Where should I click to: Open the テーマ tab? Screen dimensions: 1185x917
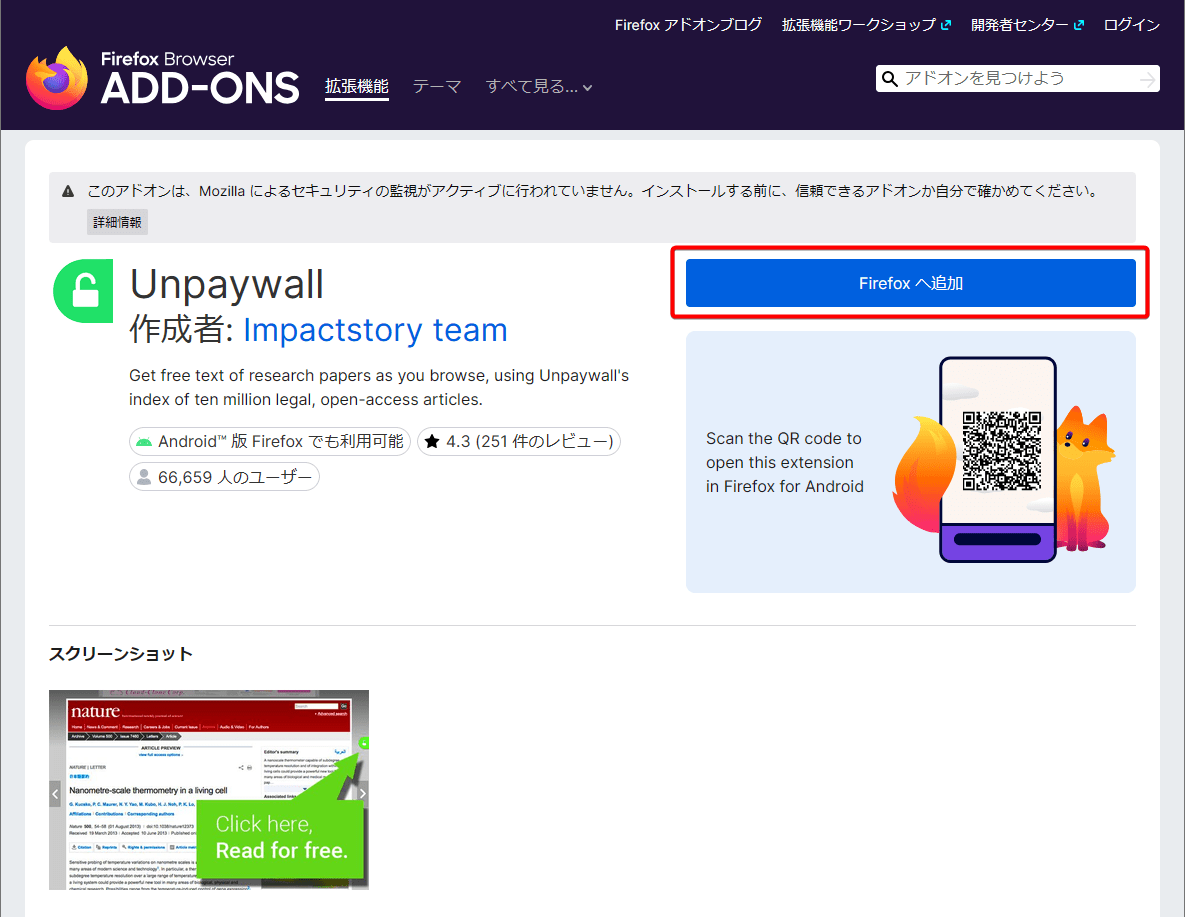click(437, 86)
